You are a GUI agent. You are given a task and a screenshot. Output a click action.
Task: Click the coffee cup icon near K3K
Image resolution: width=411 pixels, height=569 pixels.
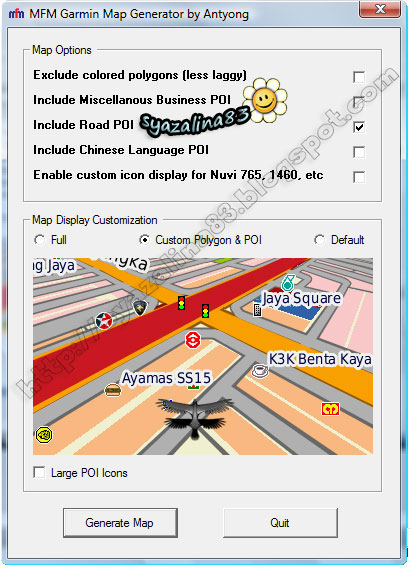click(260, 371)
